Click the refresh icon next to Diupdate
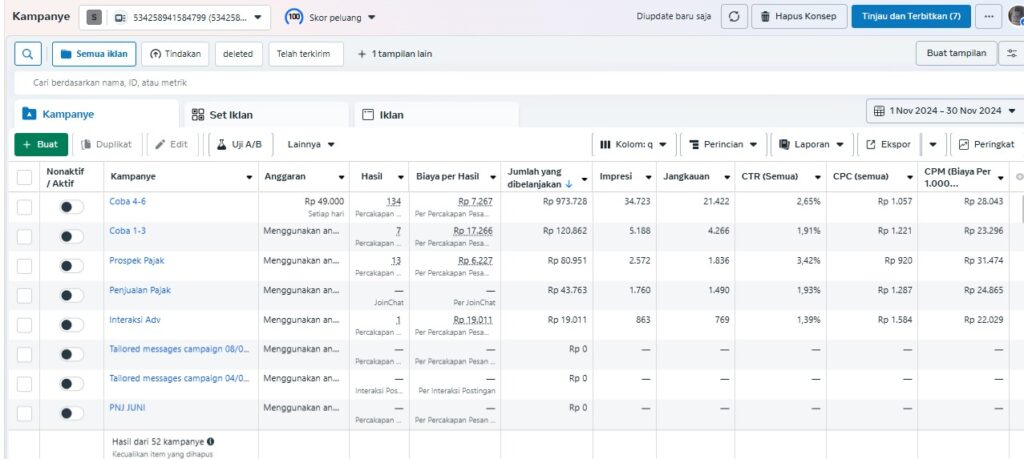This screenshot has height=459, width=1024. click(734, 17)
